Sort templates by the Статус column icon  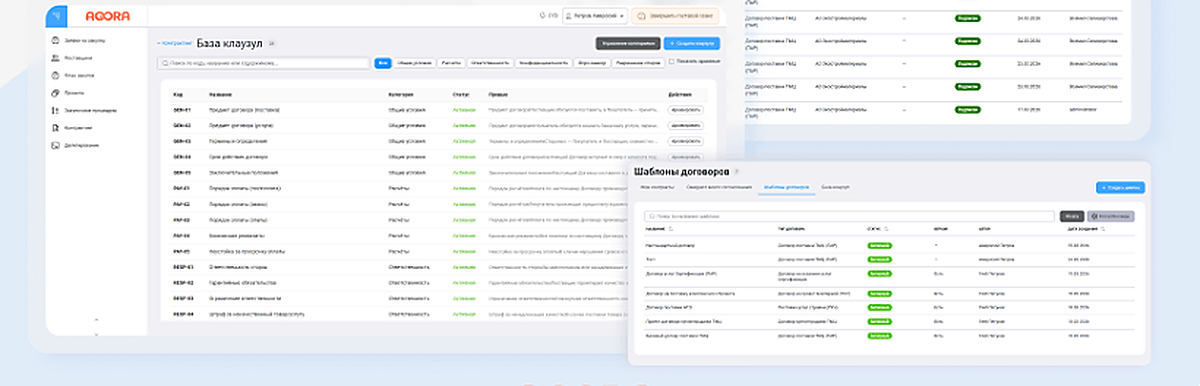(887, 229)
